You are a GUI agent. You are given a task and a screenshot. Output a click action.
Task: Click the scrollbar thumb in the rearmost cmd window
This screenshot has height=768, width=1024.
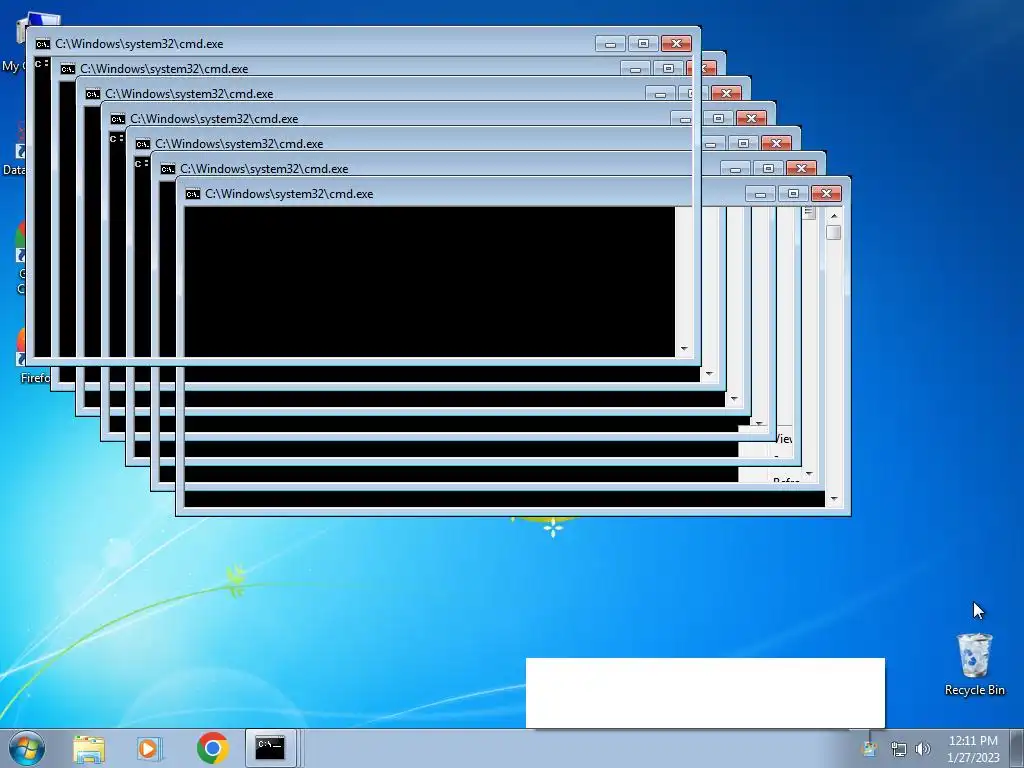click(x=833, y=232)
